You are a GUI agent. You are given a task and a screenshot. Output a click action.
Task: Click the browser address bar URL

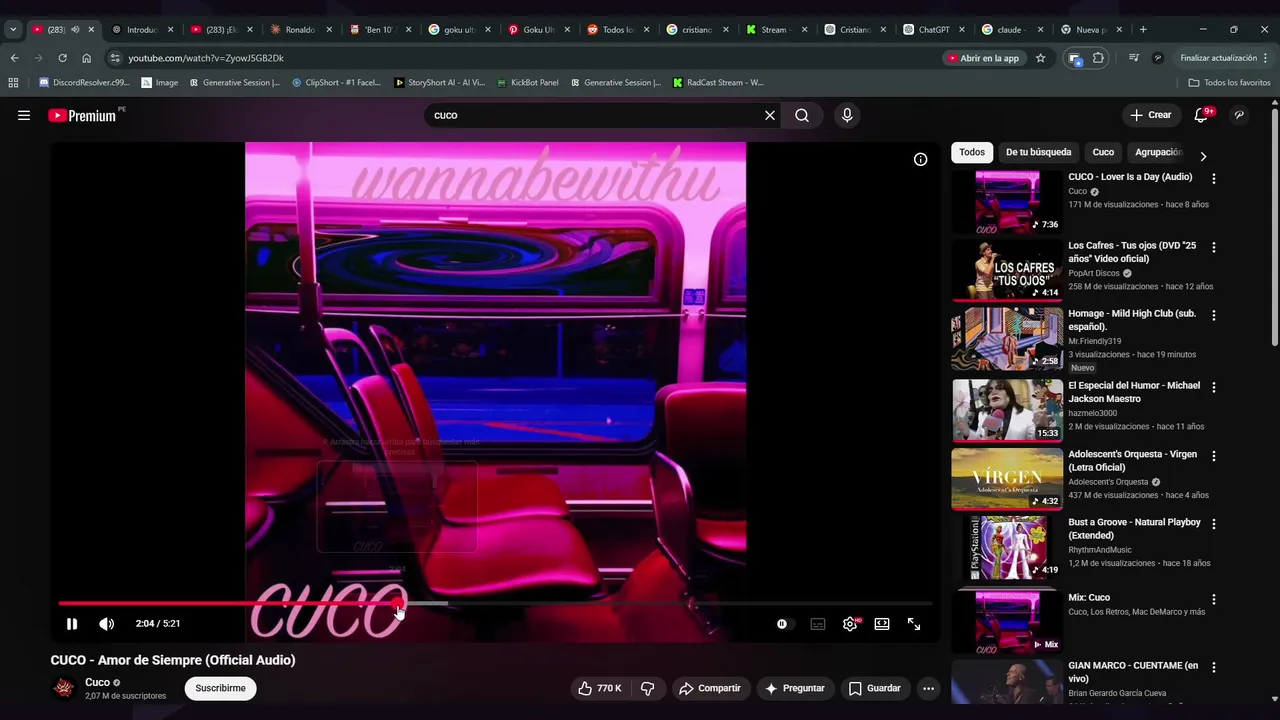point(206,58)
